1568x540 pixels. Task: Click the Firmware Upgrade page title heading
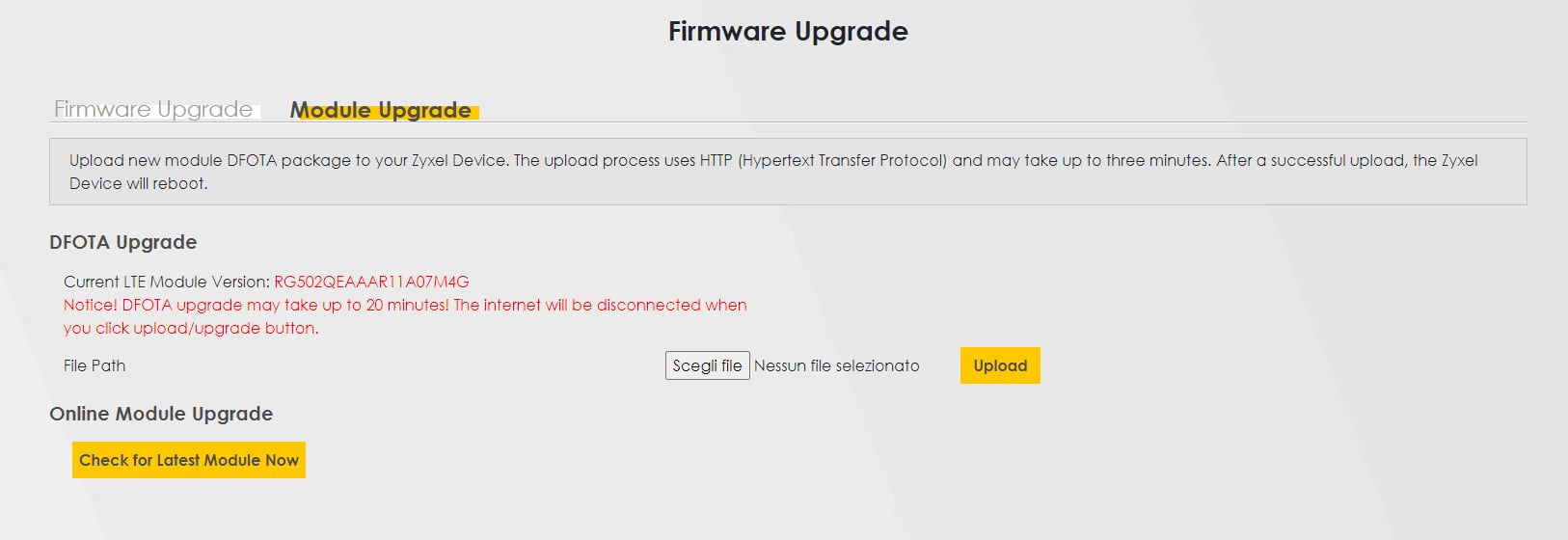tap(788, 32)
